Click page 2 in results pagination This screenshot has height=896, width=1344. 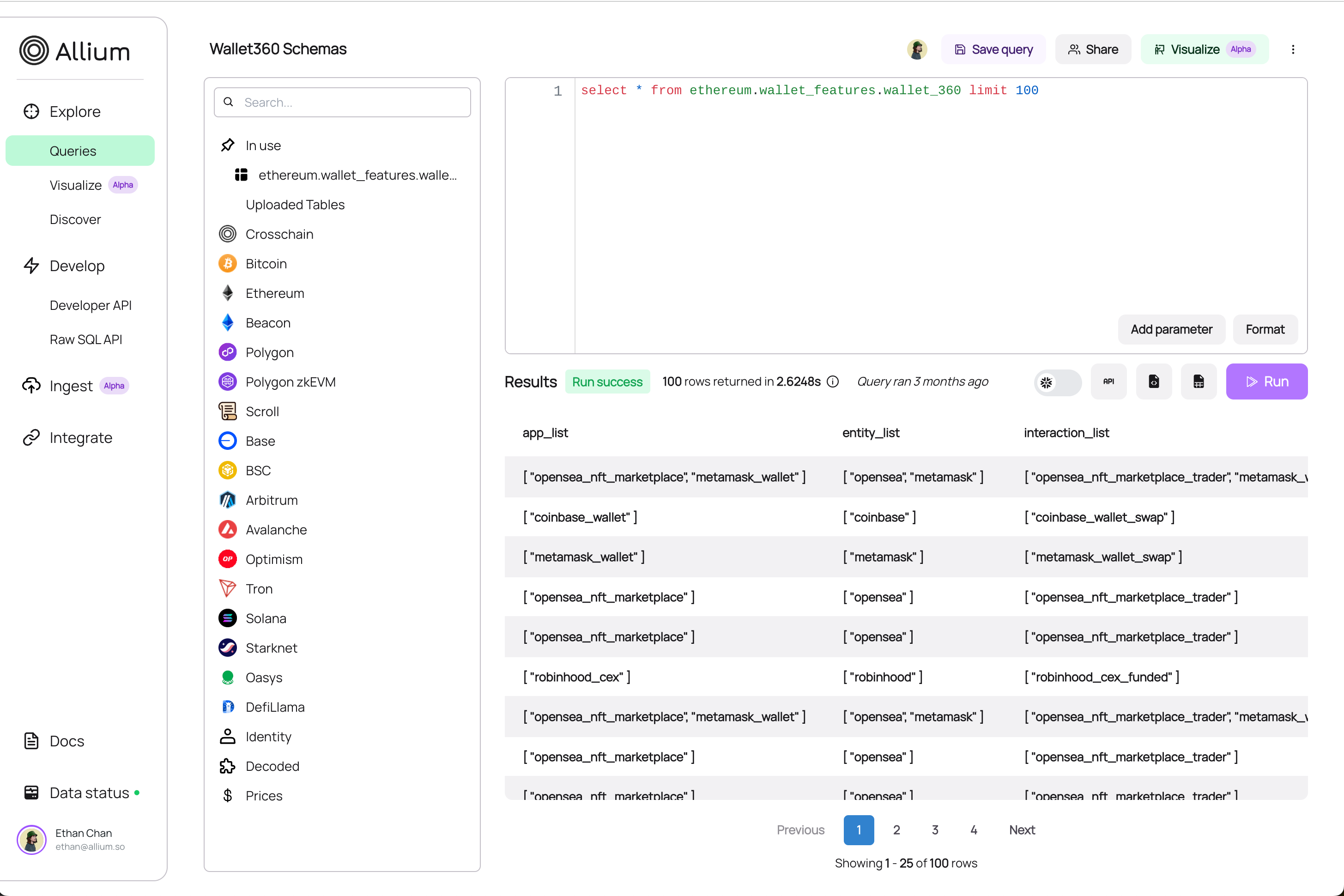[897, 830]
